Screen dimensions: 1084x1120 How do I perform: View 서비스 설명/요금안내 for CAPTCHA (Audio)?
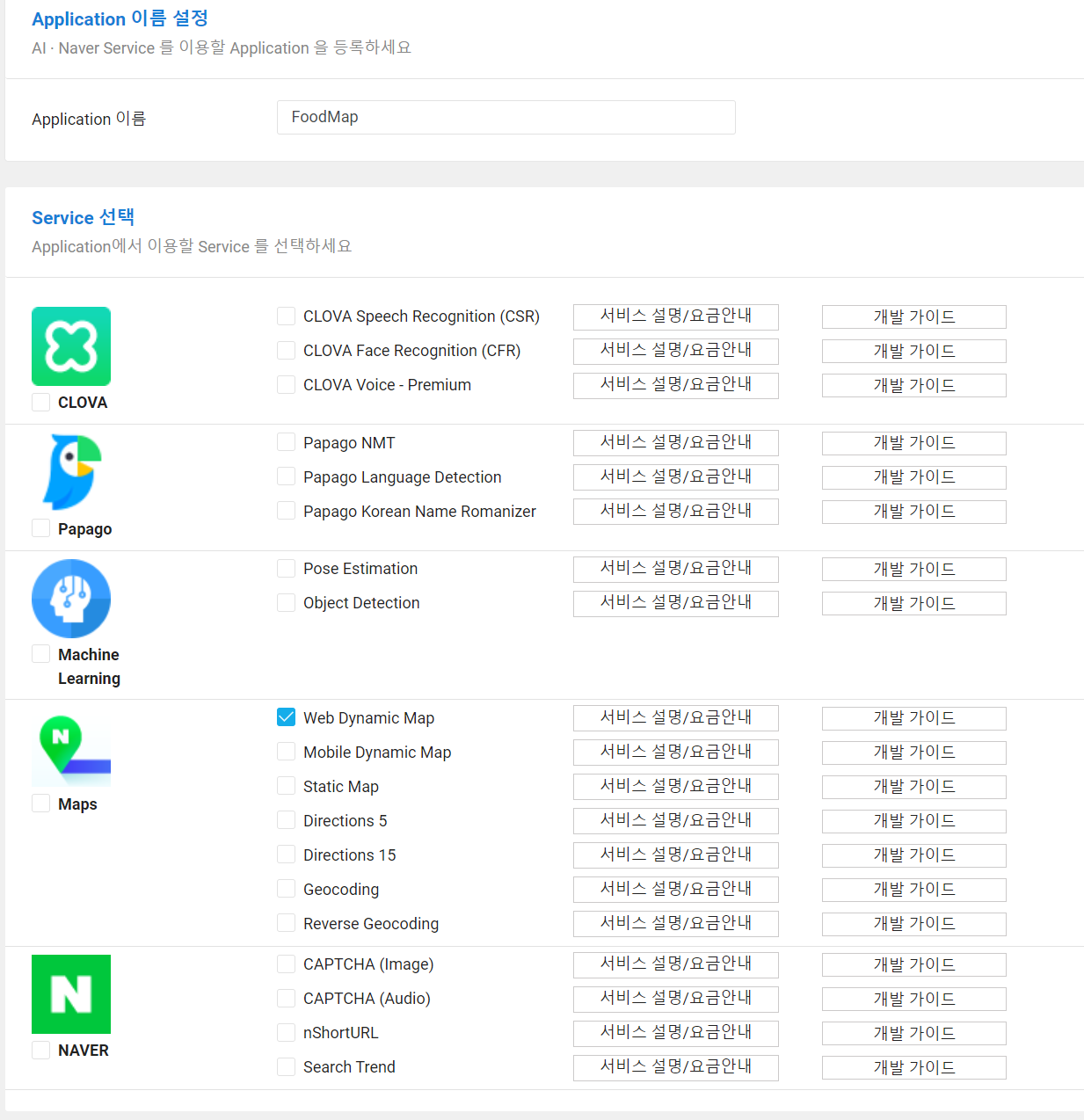(676, 999)
